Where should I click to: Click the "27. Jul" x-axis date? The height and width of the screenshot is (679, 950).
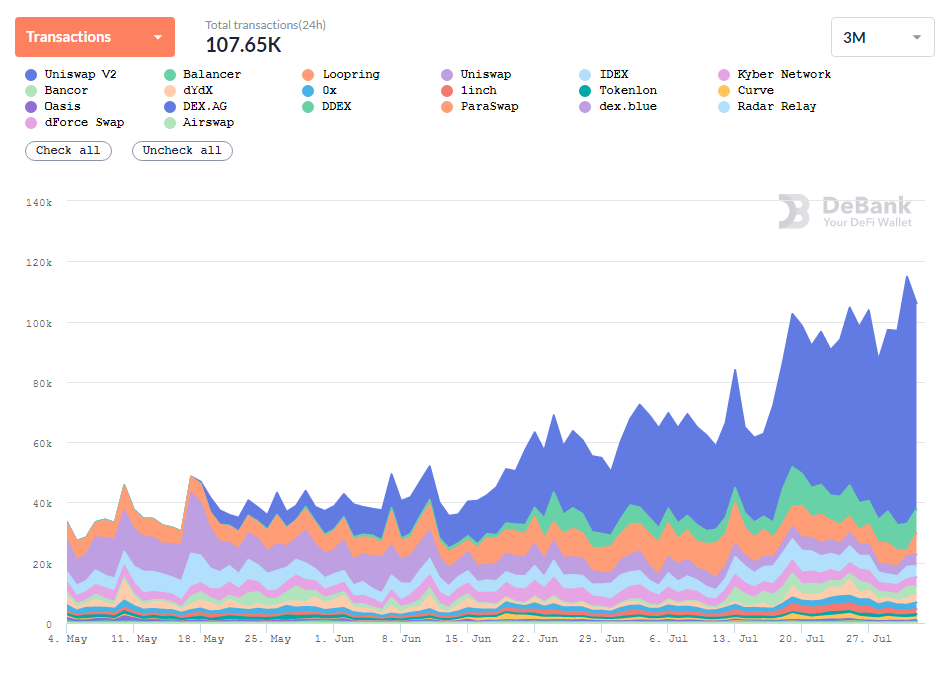click(869, 638)
